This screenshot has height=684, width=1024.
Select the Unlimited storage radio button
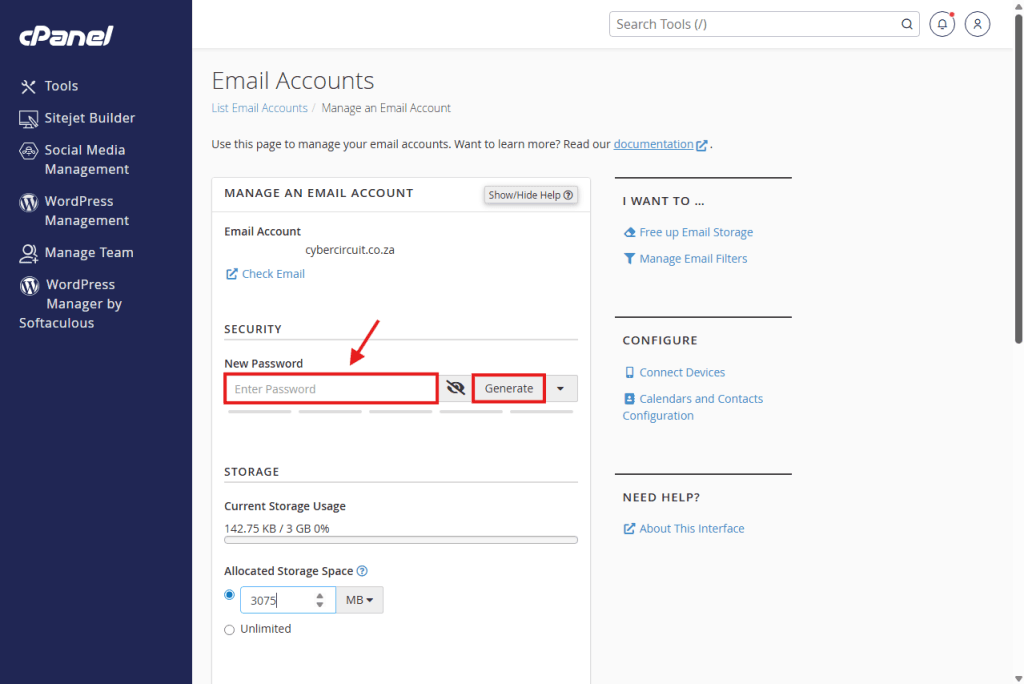229,629
